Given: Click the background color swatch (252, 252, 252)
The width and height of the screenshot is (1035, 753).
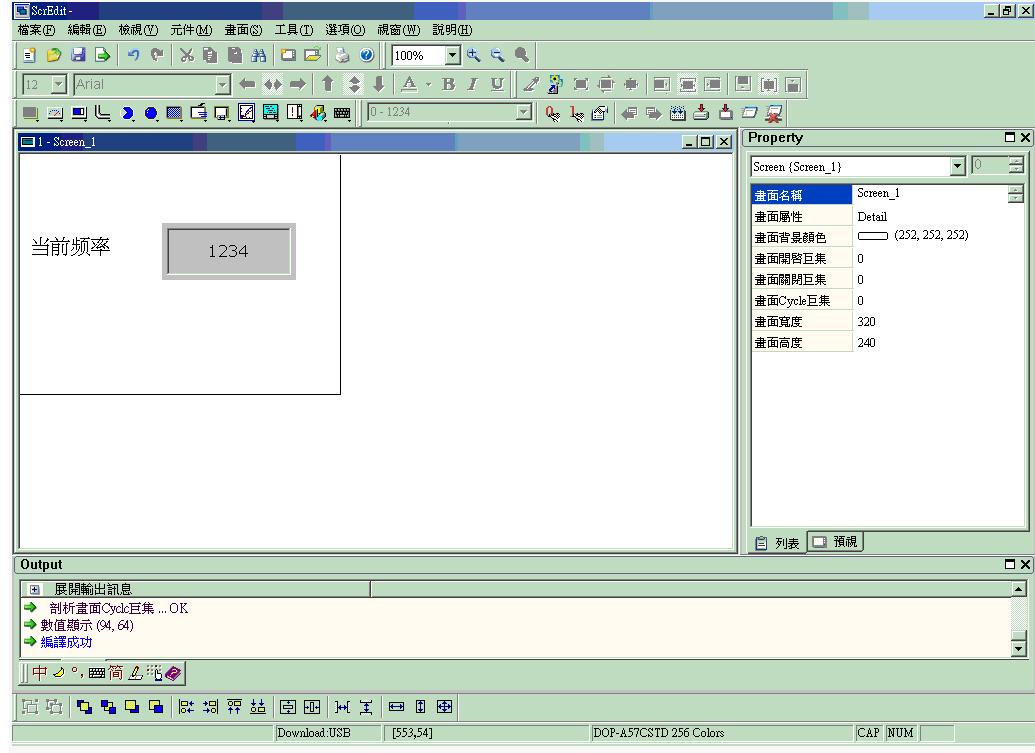Looking at the screenshot, I should 872,237.
